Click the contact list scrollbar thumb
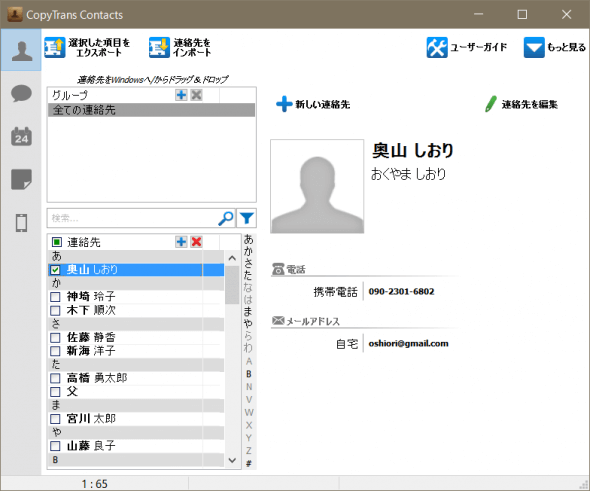The width and height of the screenshot is (590, 491). point(232,285)
